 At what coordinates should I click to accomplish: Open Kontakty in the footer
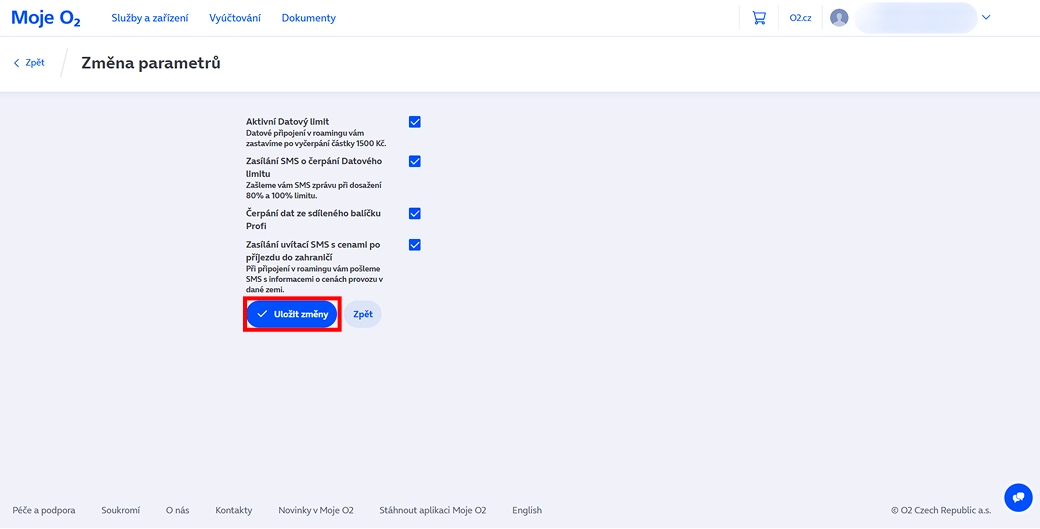click(234, 510)
